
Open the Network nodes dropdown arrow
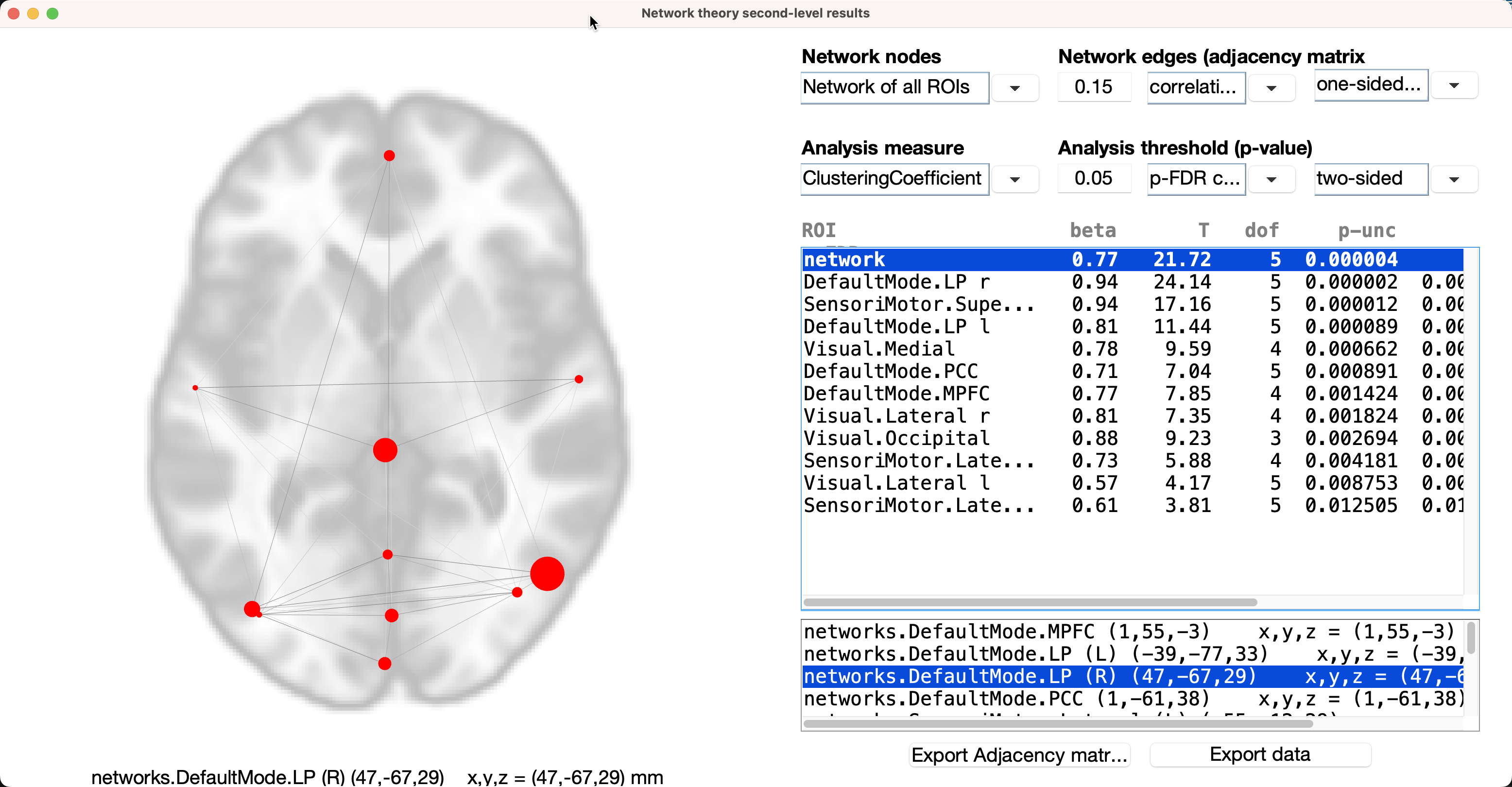1015,88
